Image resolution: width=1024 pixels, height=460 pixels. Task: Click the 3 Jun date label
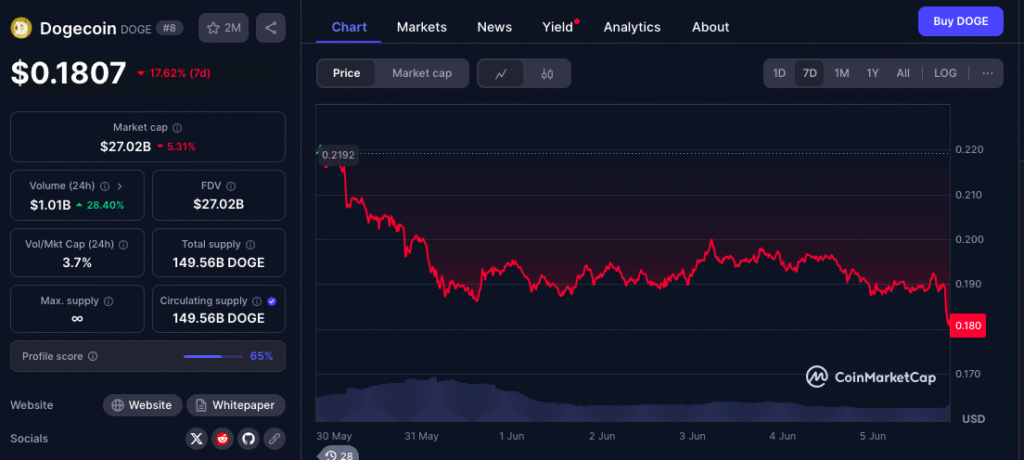tap(692, 436)
